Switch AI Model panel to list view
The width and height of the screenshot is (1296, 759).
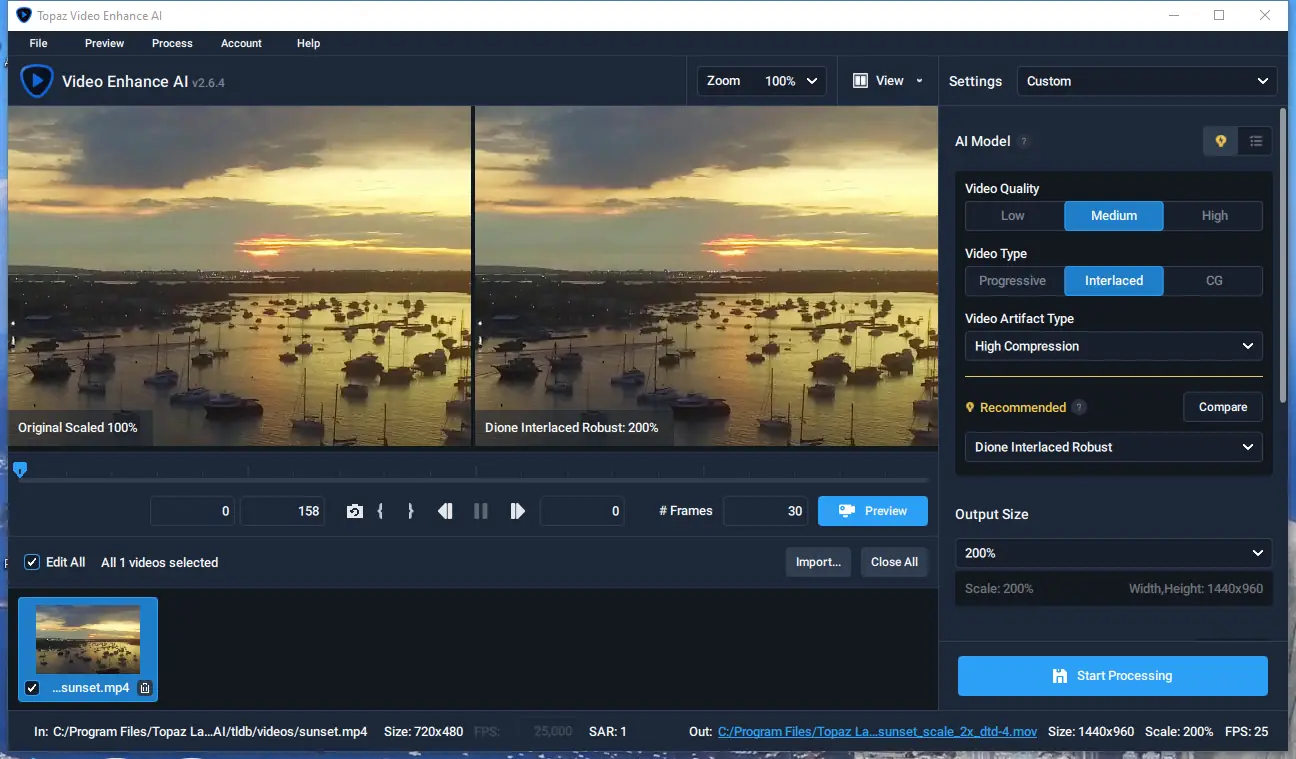click(1255, 141)
